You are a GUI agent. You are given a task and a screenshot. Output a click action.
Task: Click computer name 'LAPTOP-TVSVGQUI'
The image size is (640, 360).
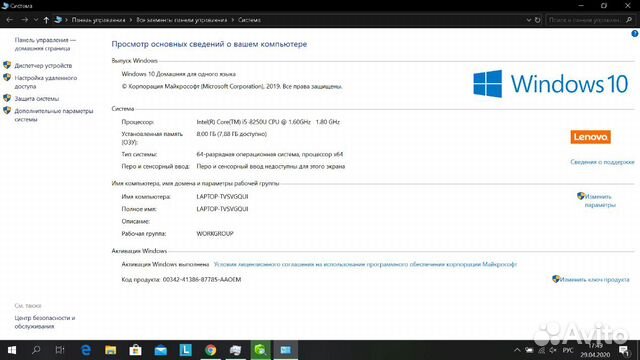coord(222,197)
